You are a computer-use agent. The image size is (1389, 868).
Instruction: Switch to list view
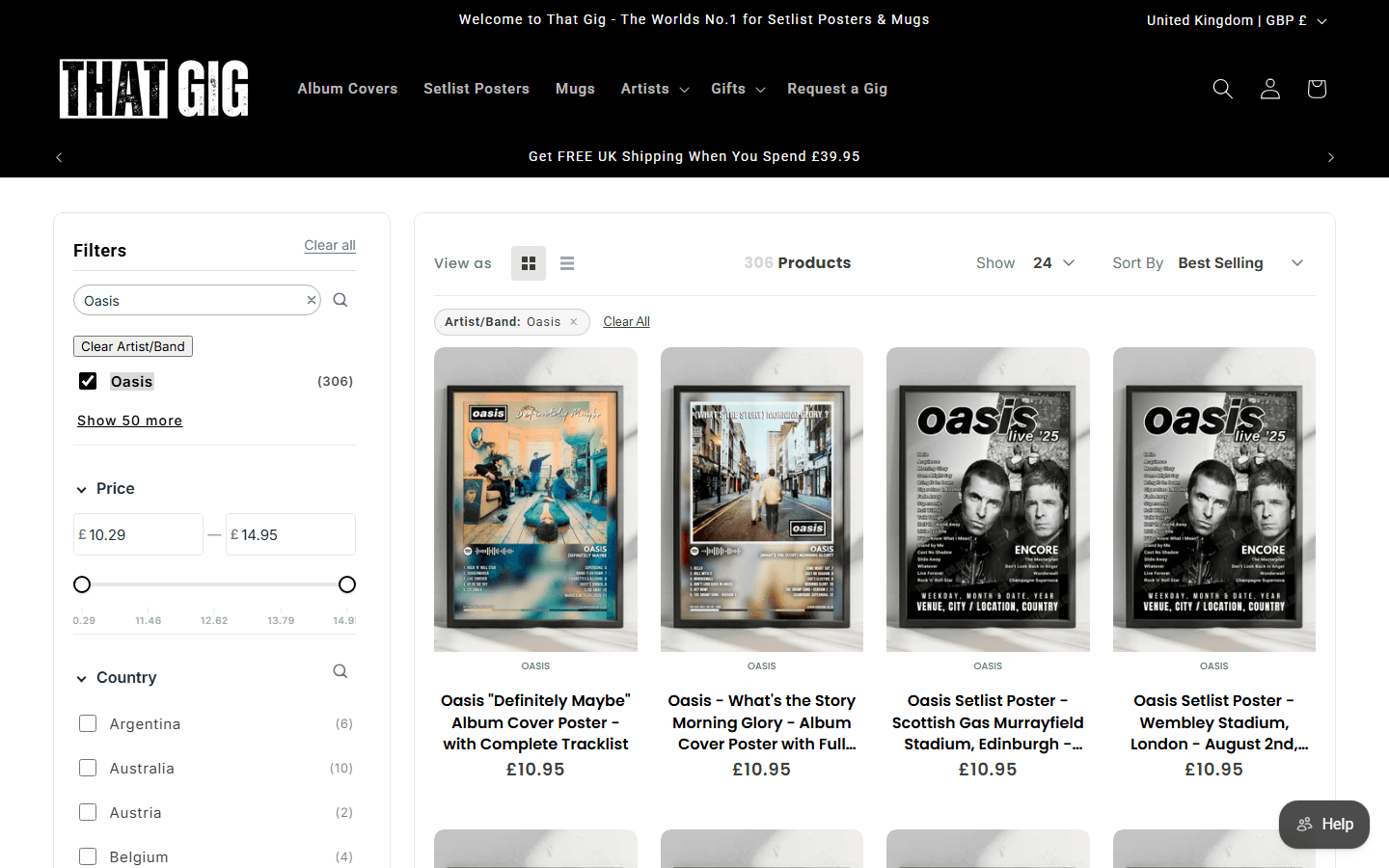pyautogui.click(x=567, y=263)
